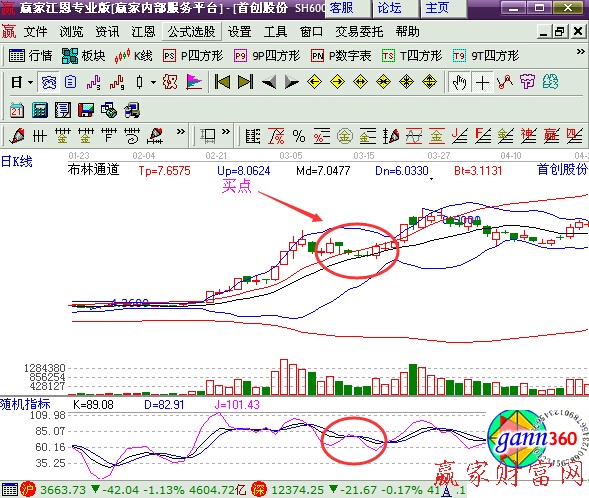
Task: Click the 布林通道 indicator label
Action: pyautogui.click(x=93, y=170)
